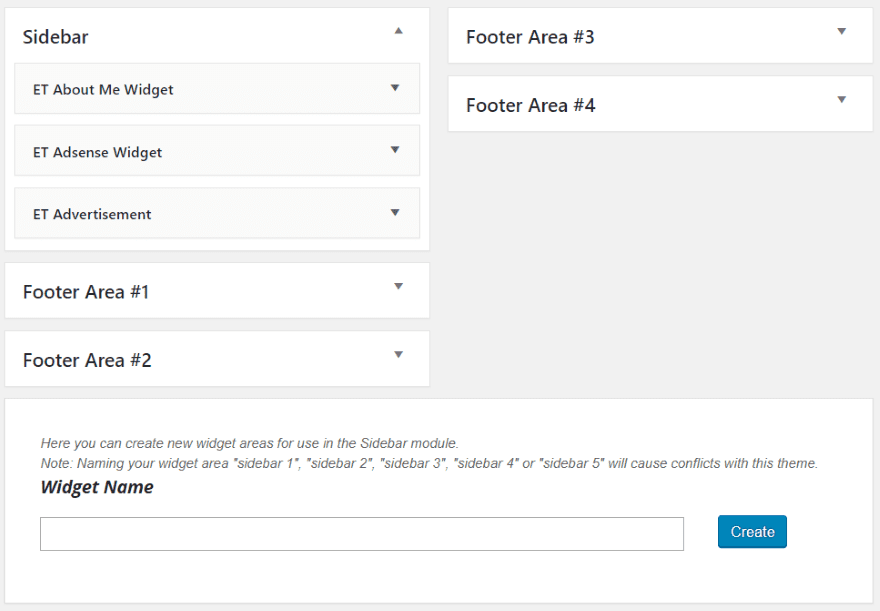880x611 pixels.
Task: Click the Sidebar panel heading text
Action: point(56,37)
